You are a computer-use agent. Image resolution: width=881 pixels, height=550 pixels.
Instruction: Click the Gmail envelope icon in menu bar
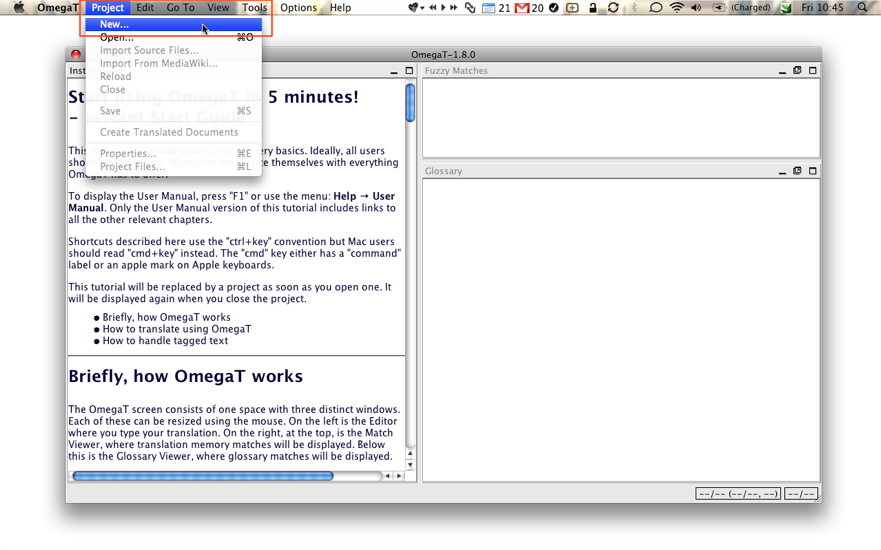(522, 7)
